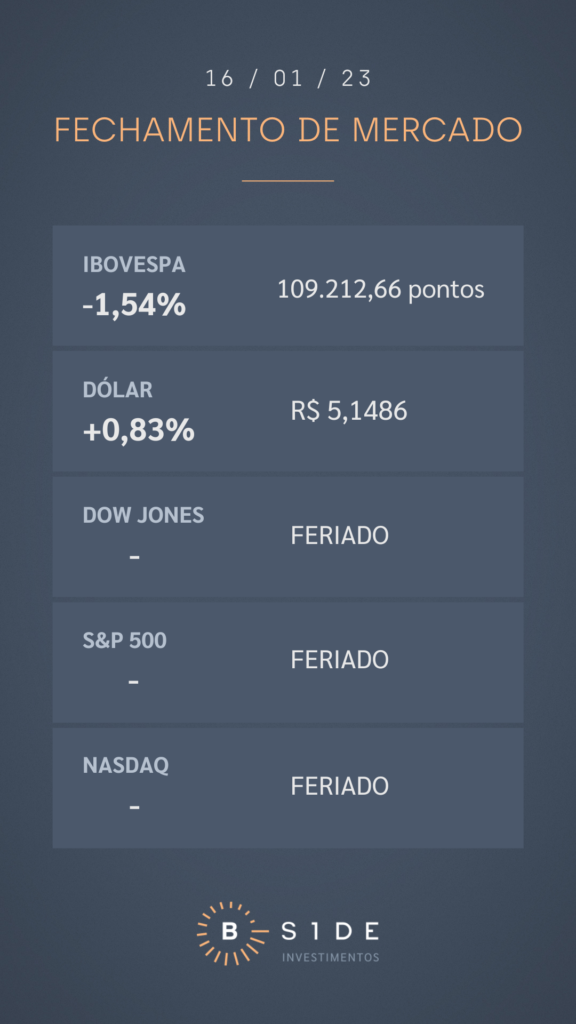Click the IBOVESPA label
The width and height of the screenshot is (576, 1024).
point(134,265)
